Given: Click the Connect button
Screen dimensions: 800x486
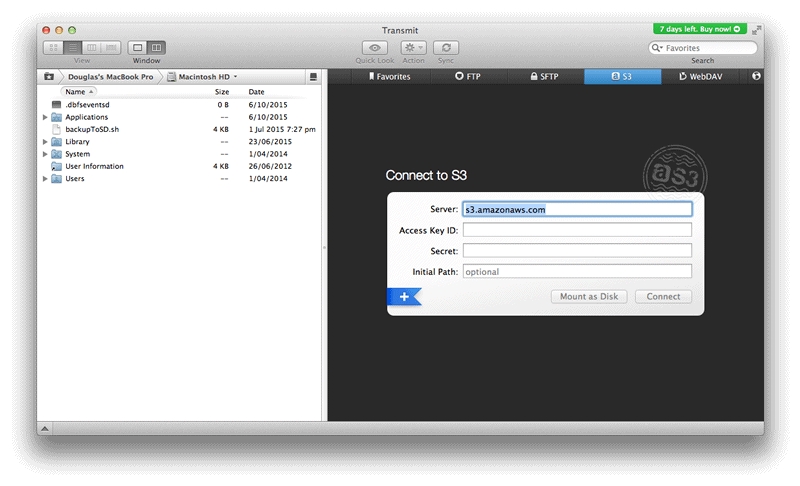Looking at the screenshot, I should tap(663, 296).
